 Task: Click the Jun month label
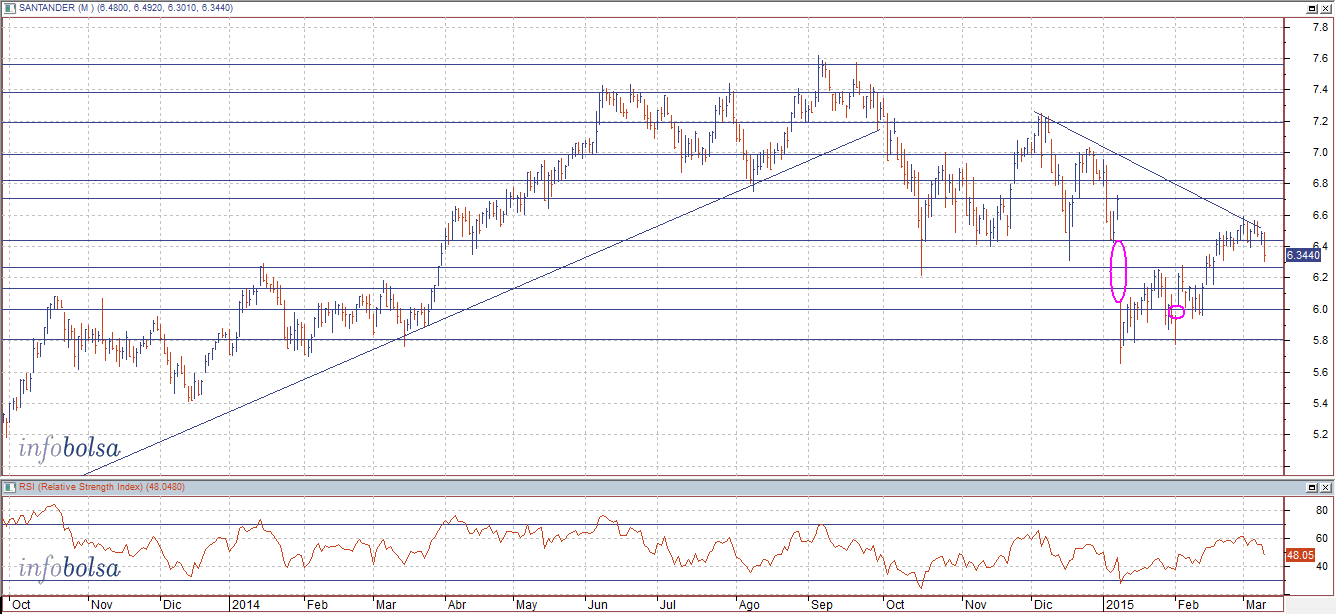pos(598,605)
